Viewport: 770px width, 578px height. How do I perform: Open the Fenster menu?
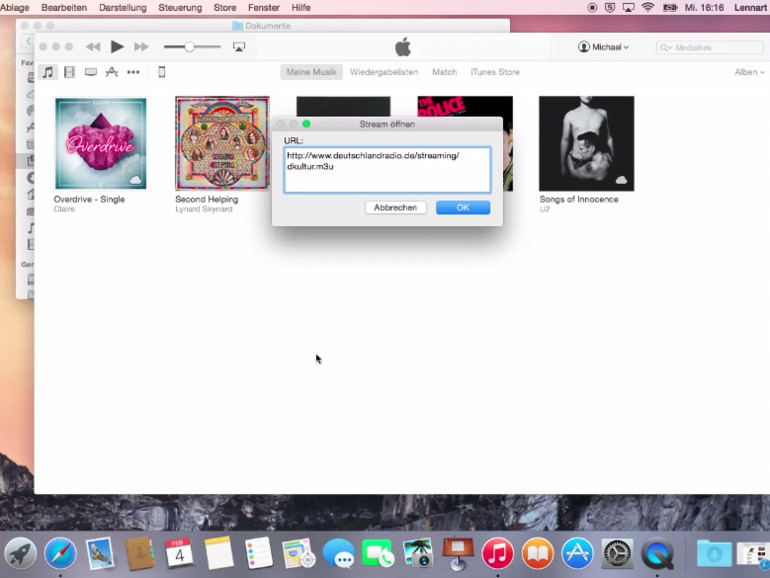pos(264,7)
